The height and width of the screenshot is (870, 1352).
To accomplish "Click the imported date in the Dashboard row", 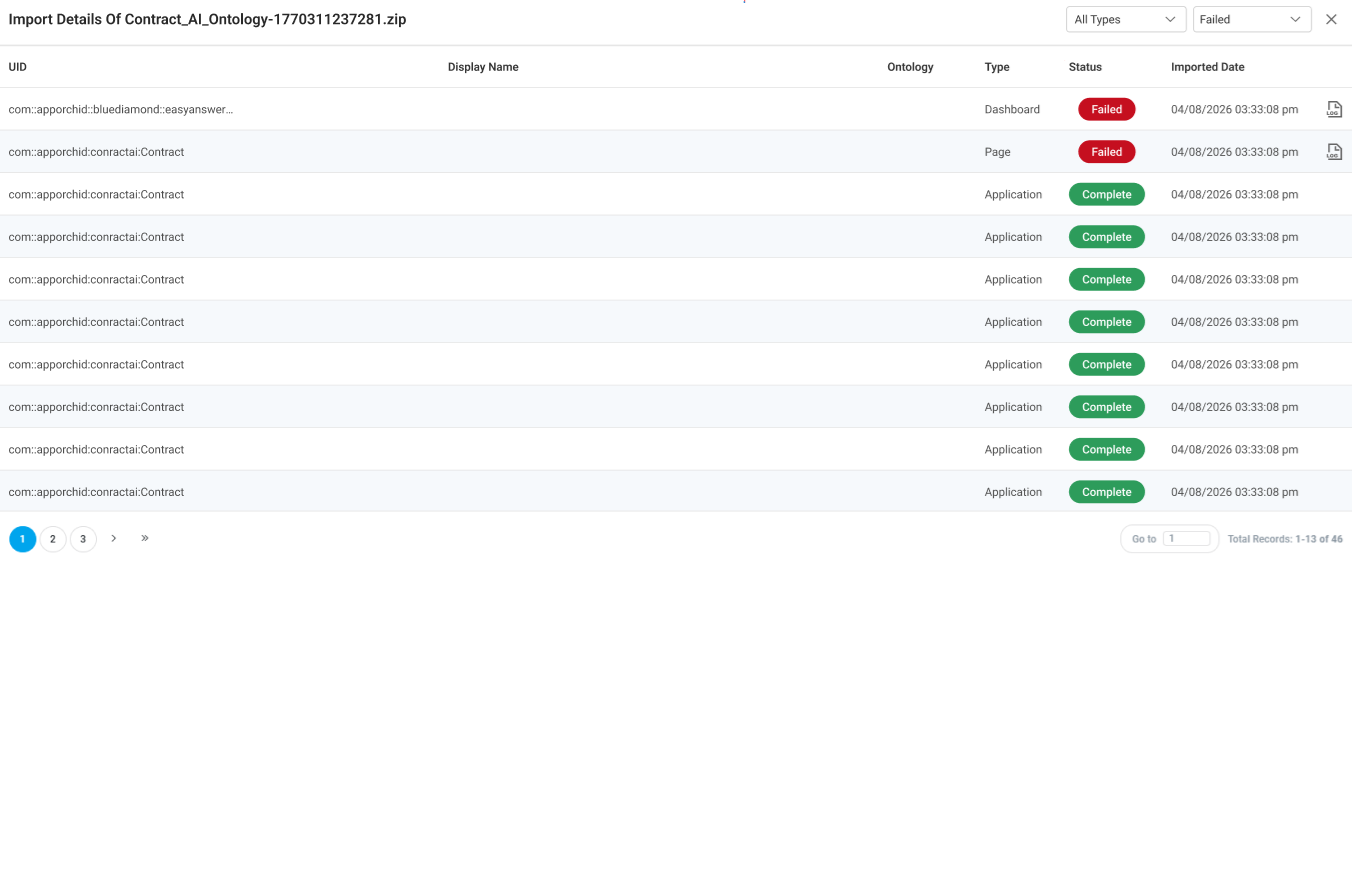I will point(1235,109).
